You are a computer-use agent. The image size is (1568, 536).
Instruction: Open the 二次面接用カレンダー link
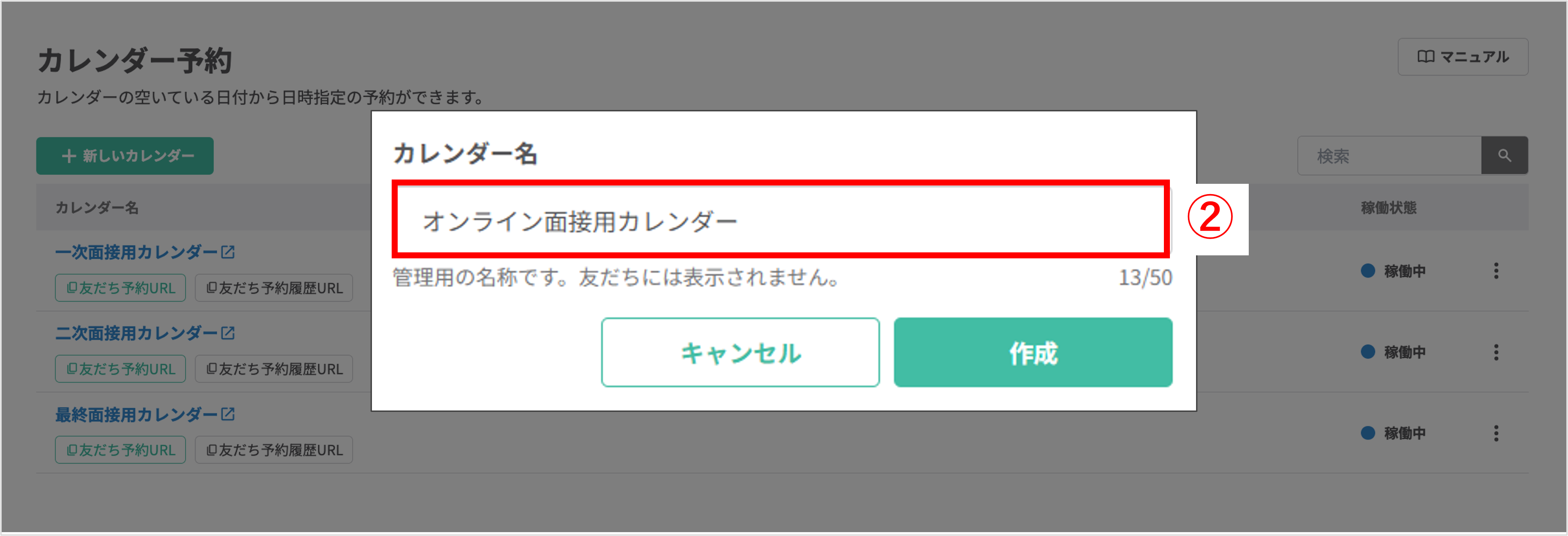click(136, 333)
